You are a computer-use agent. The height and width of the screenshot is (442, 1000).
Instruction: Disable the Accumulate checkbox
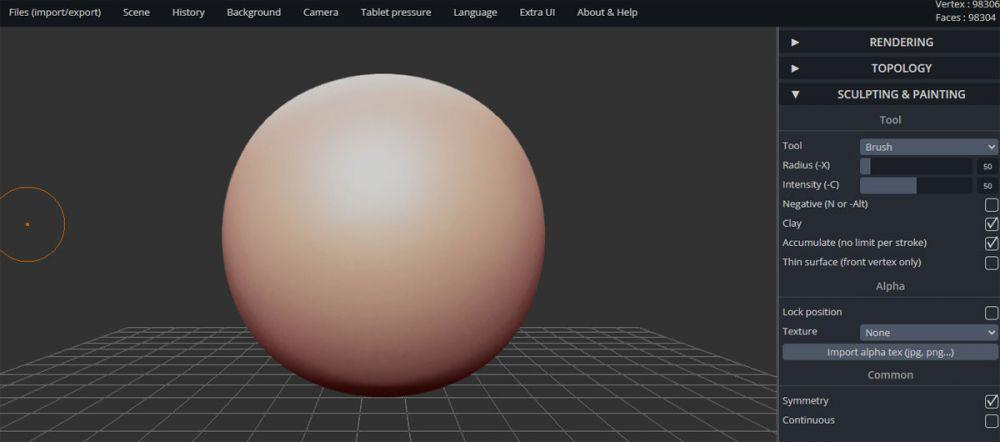(x=991, y=243)
